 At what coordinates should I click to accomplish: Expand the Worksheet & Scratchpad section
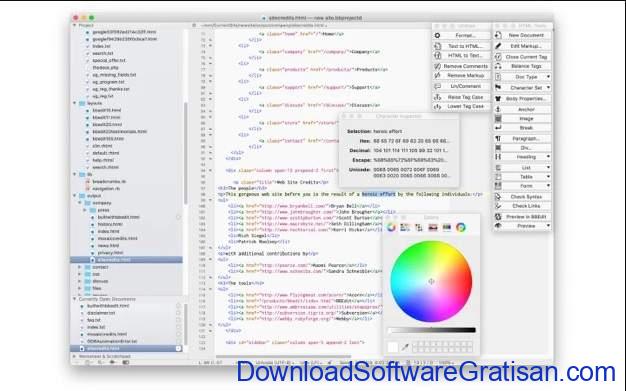[75, 356]
